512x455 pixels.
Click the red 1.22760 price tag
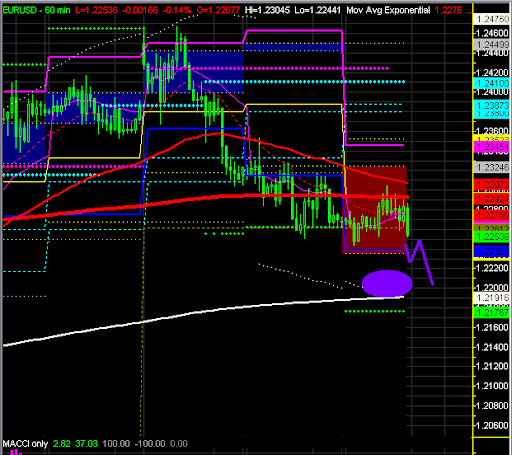point(492,215)
